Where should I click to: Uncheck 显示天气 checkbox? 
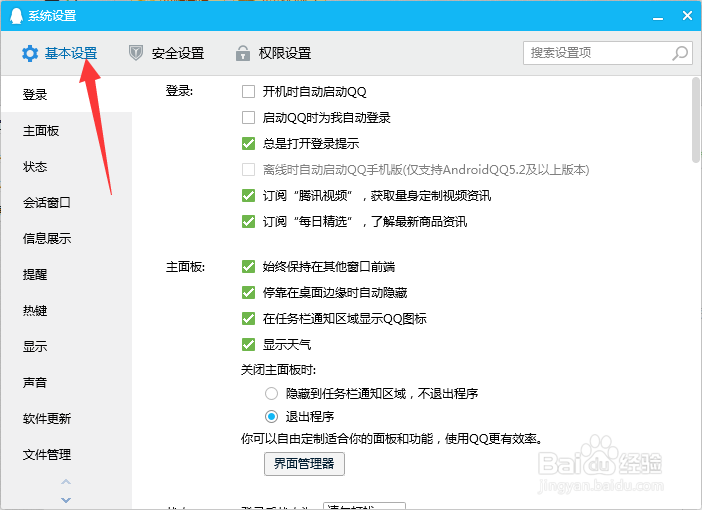(x=248, y=345)
